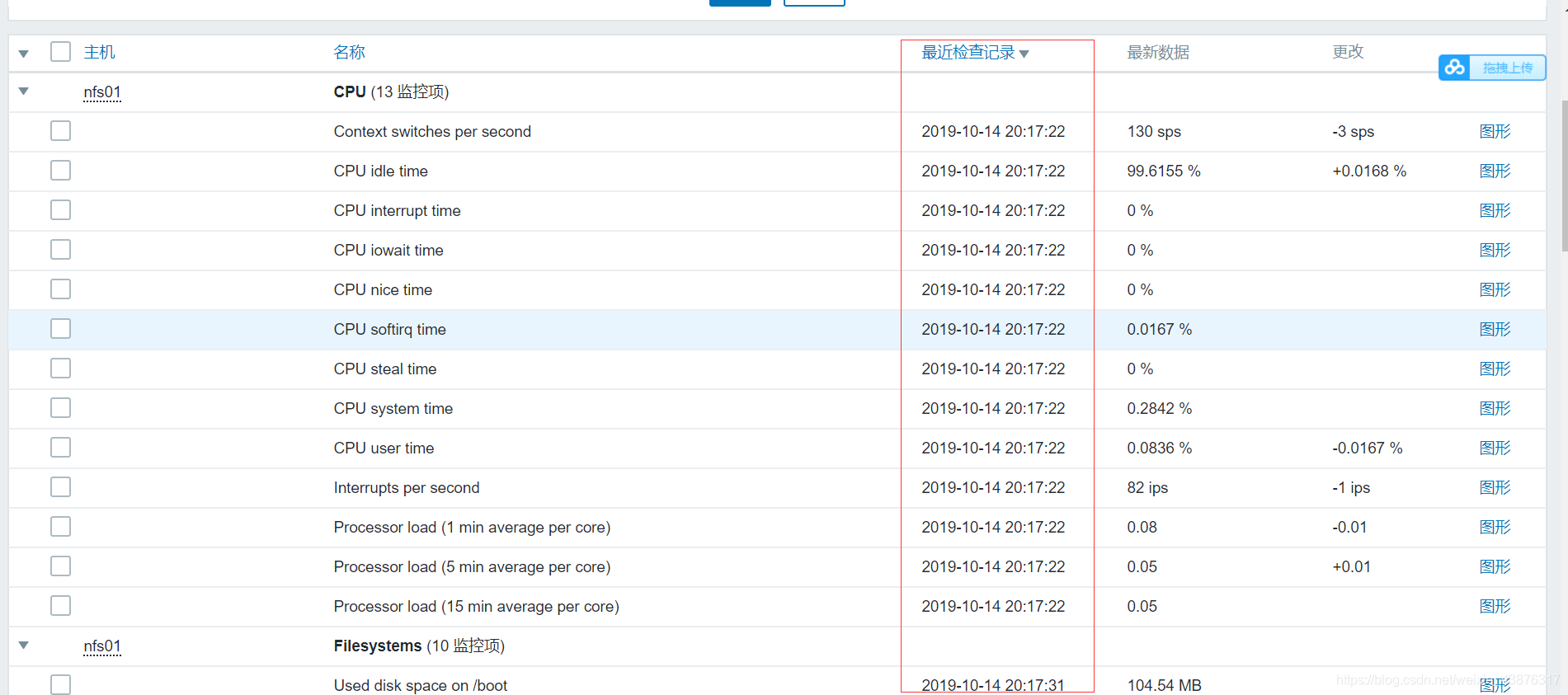The height and width of the screenshot is (695, 1568).
Task: Sort by 主机 column header
Action: pos(100,52)
